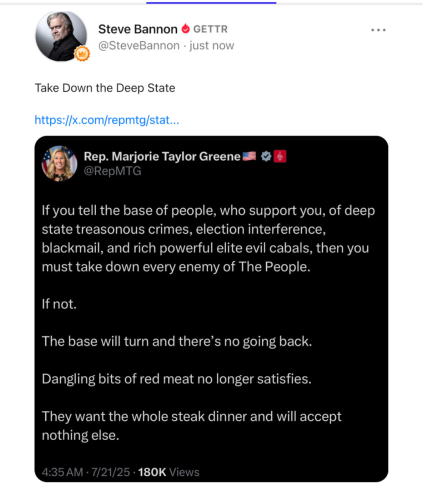Click the blue verified checkmark badge
Image resolution: width=423 pixels, height=500 pixels.
[266, 156]
